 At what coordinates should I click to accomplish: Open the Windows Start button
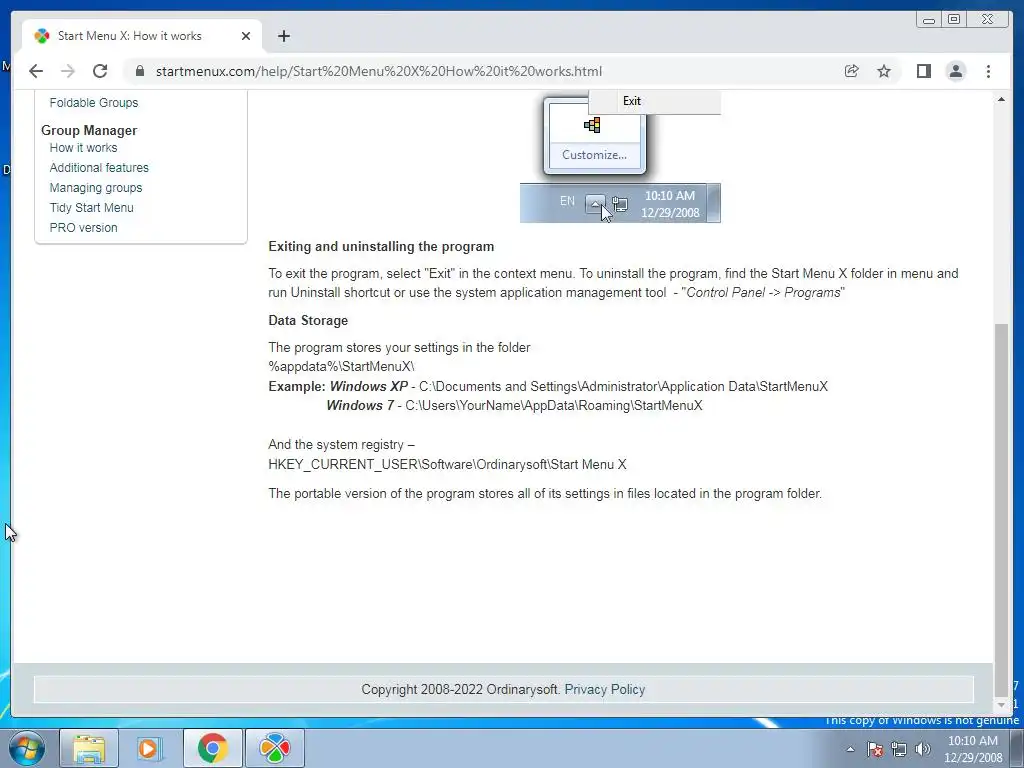coord(27,748)
